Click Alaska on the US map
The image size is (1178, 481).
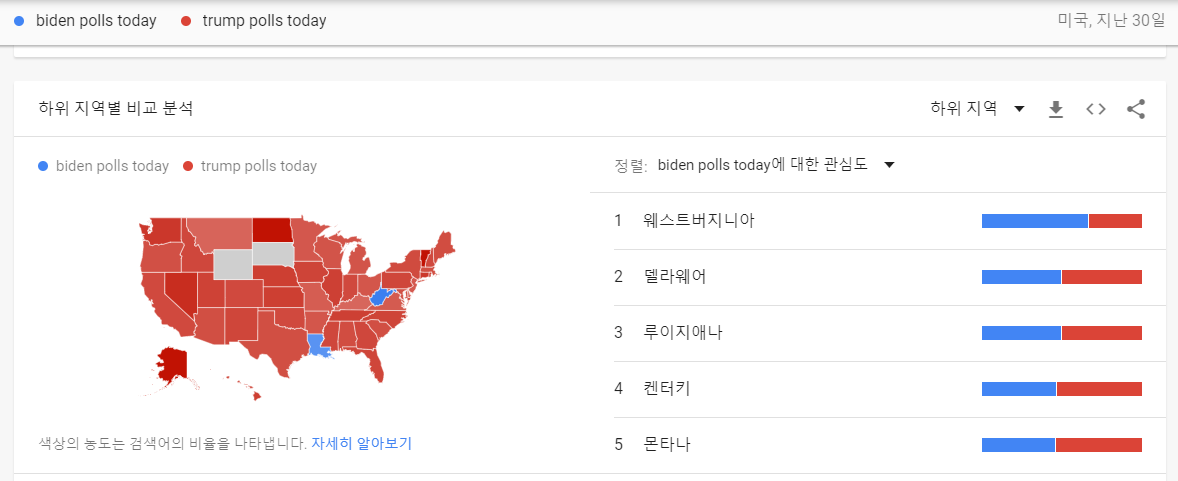[x=175, y=368]
